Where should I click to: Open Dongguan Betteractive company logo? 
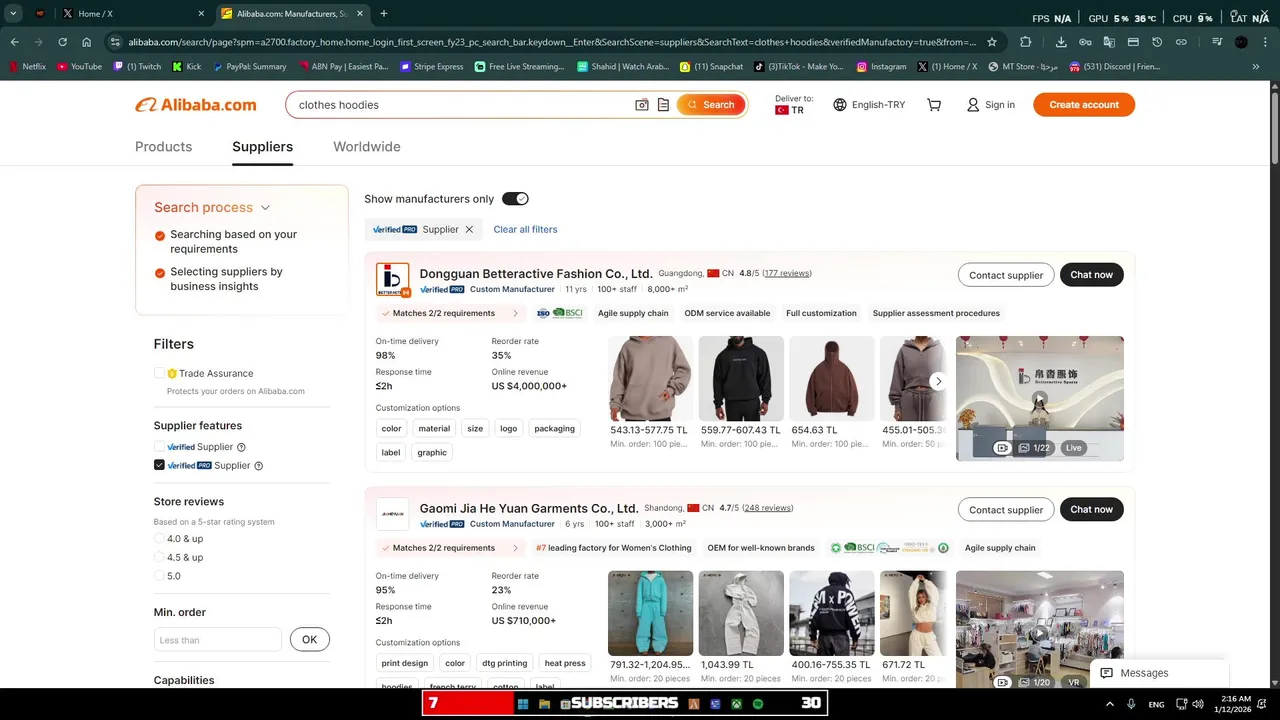click(x=393, y=280)
